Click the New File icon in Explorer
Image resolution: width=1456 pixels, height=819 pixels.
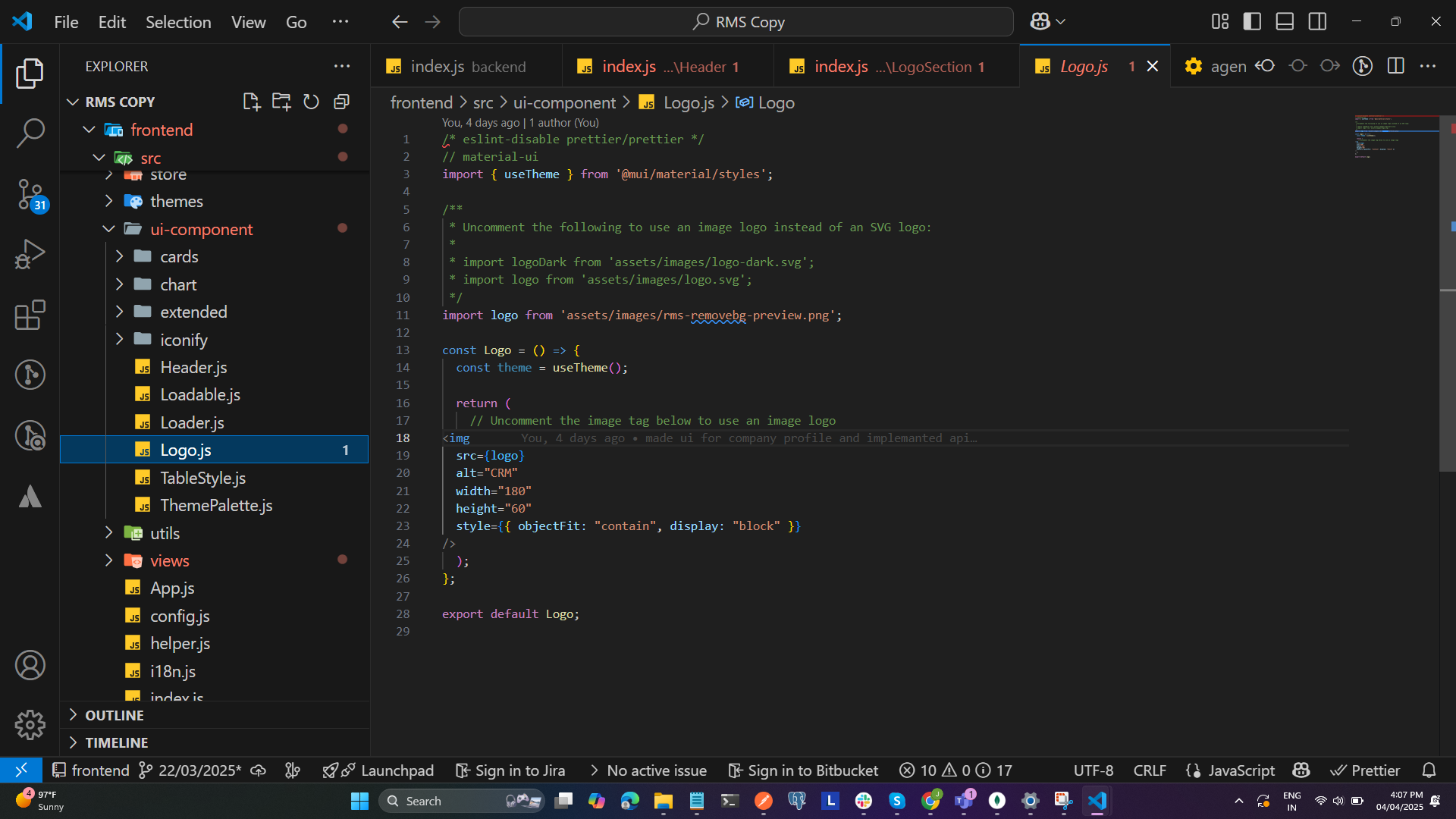[251, 102]
